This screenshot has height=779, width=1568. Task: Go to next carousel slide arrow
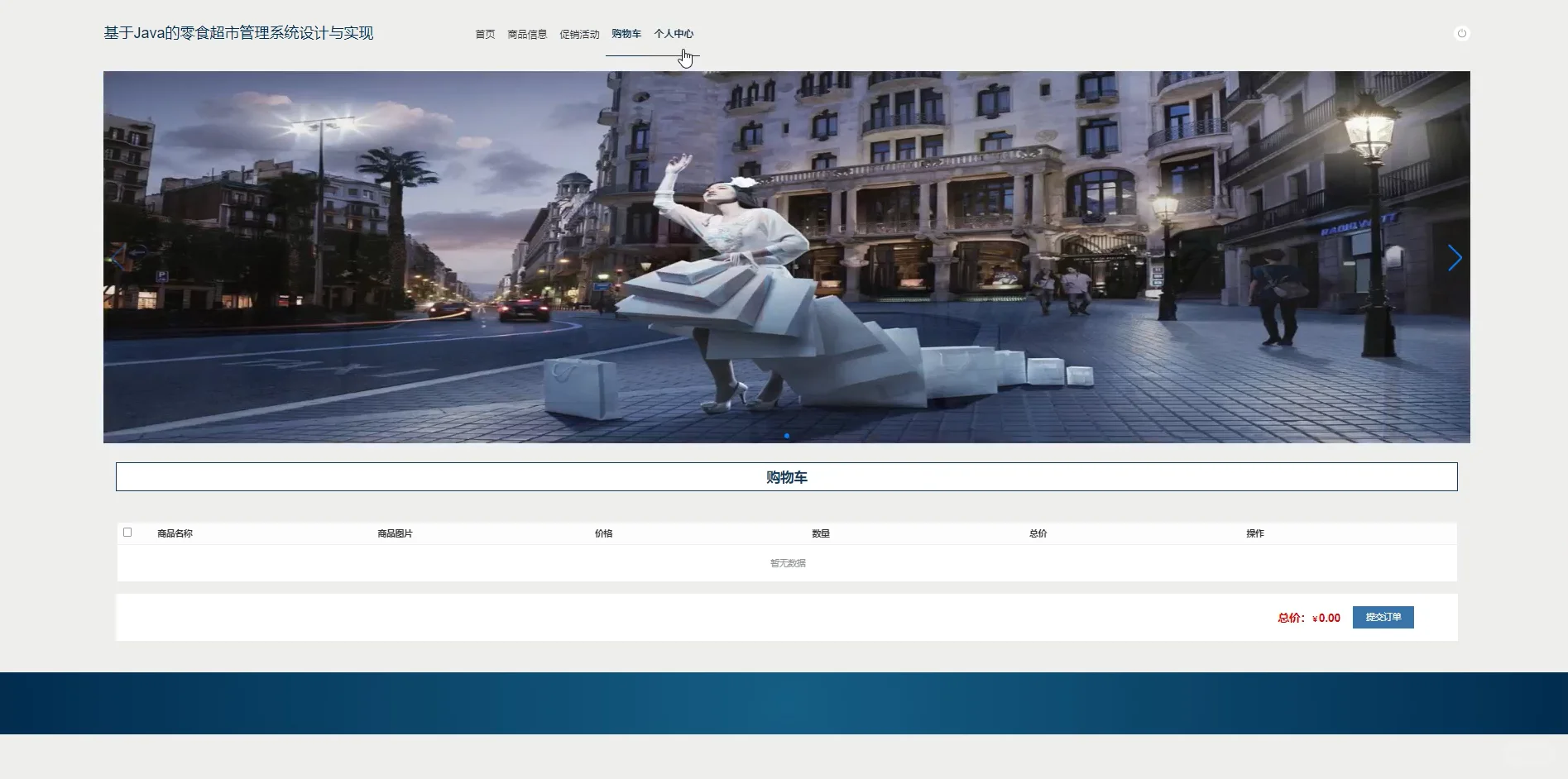[1455, 258]
